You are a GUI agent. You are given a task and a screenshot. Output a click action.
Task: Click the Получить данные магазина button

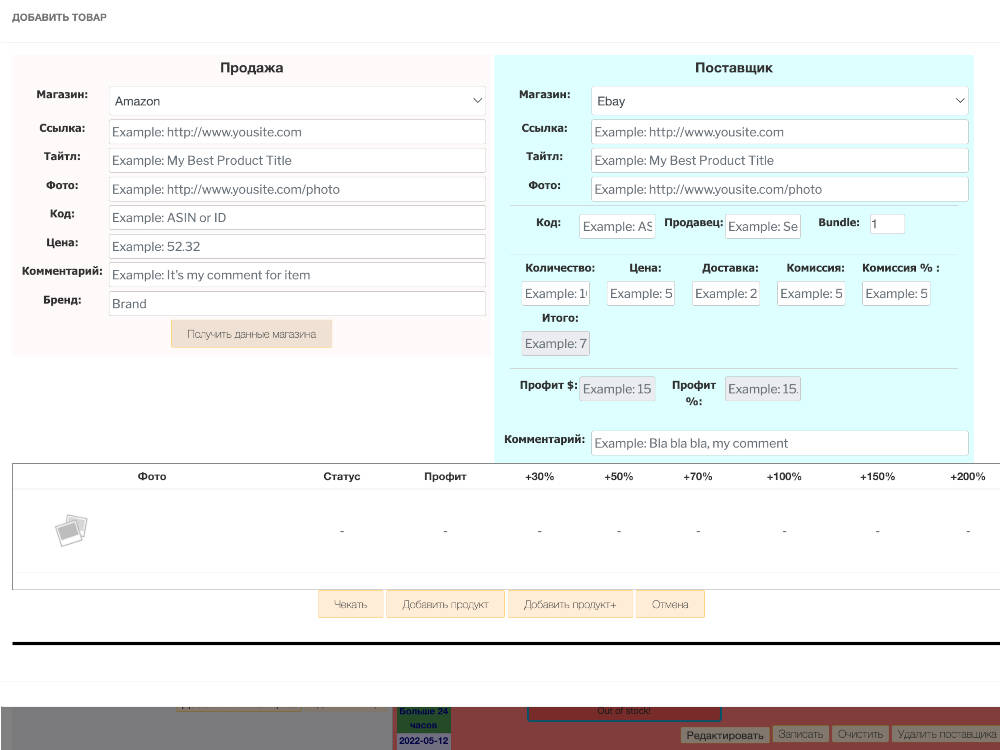pyautogui.click(x=251, y=334)
